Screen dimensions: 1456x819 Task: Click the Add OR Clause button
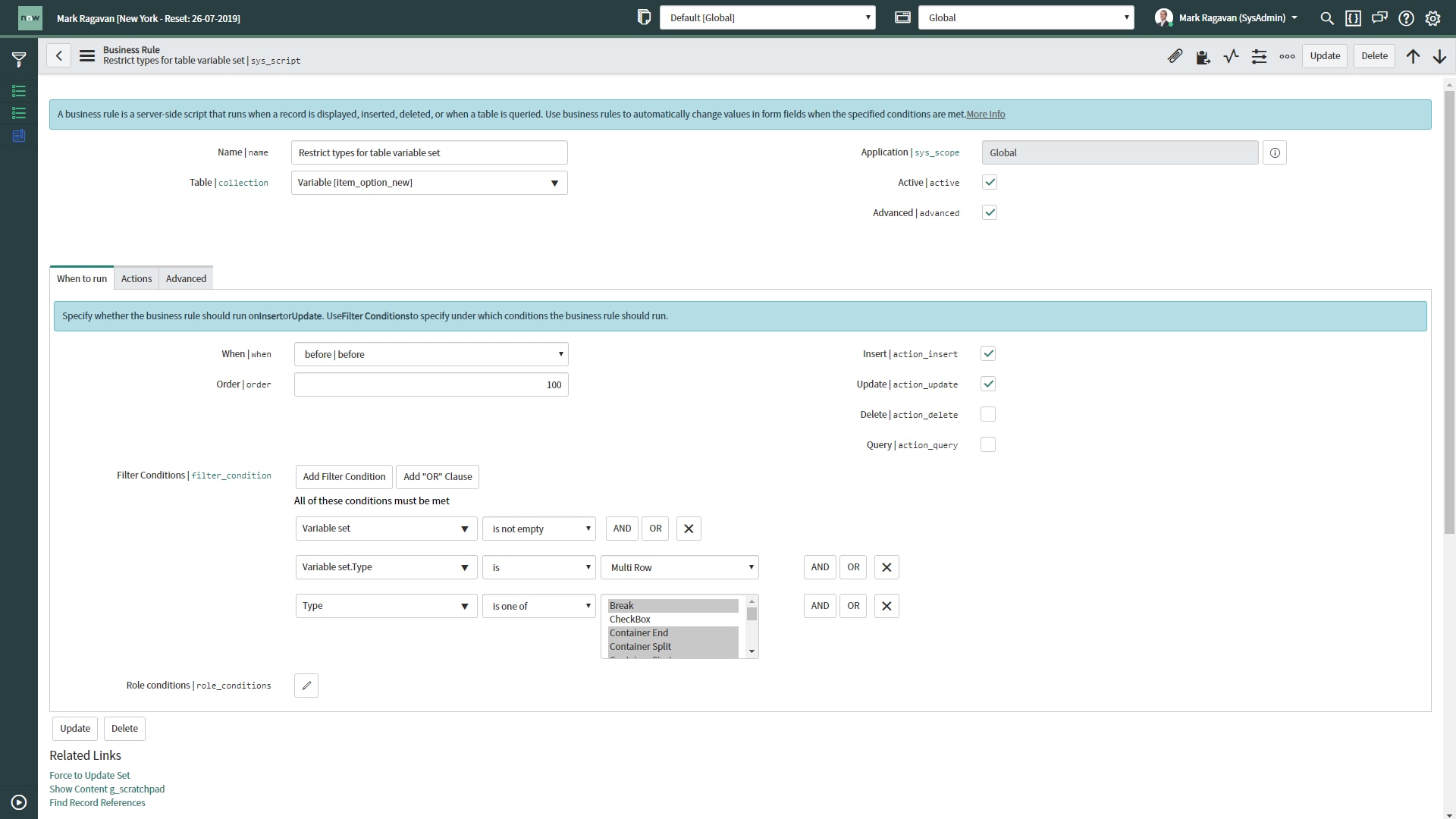coord(438,476)
